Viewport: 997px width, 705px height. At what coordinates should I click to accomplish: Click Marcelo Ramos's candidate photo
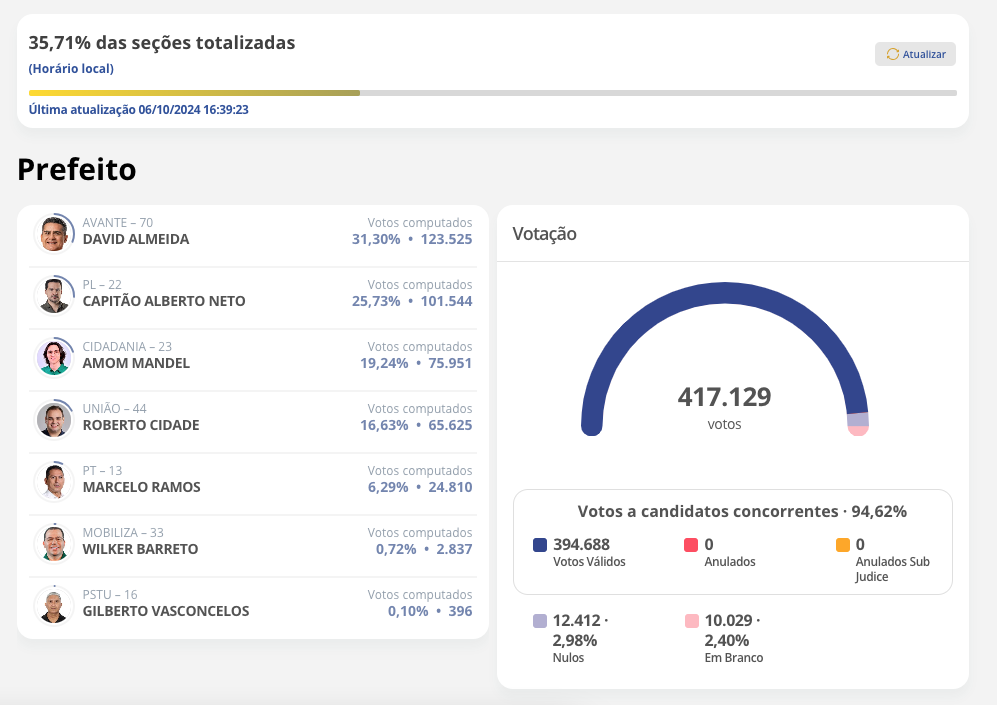[x=54, y=481]
